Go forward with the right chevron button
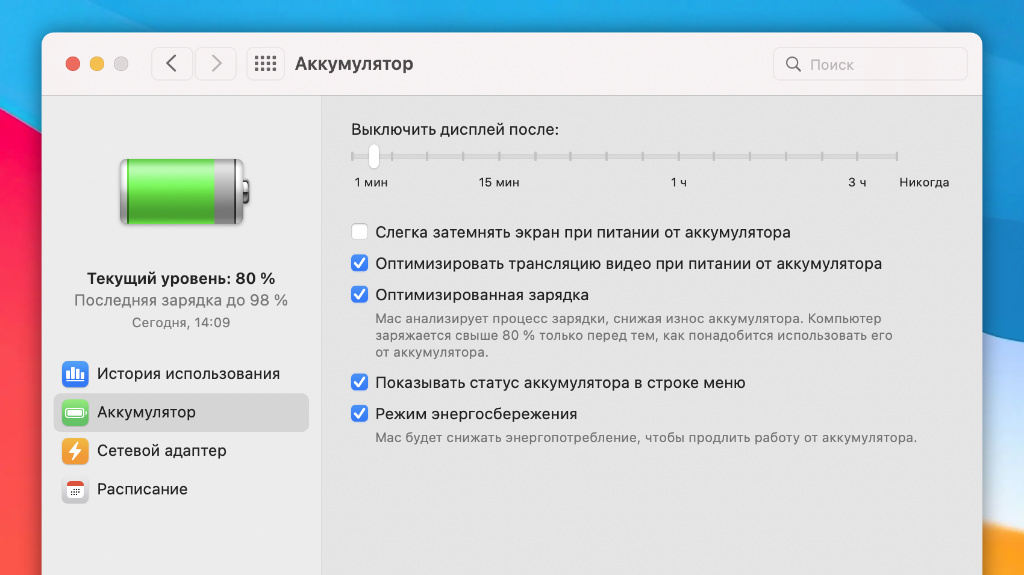Image resolution: width=1024 pixels, height=575 pixels. coord(216,63)
